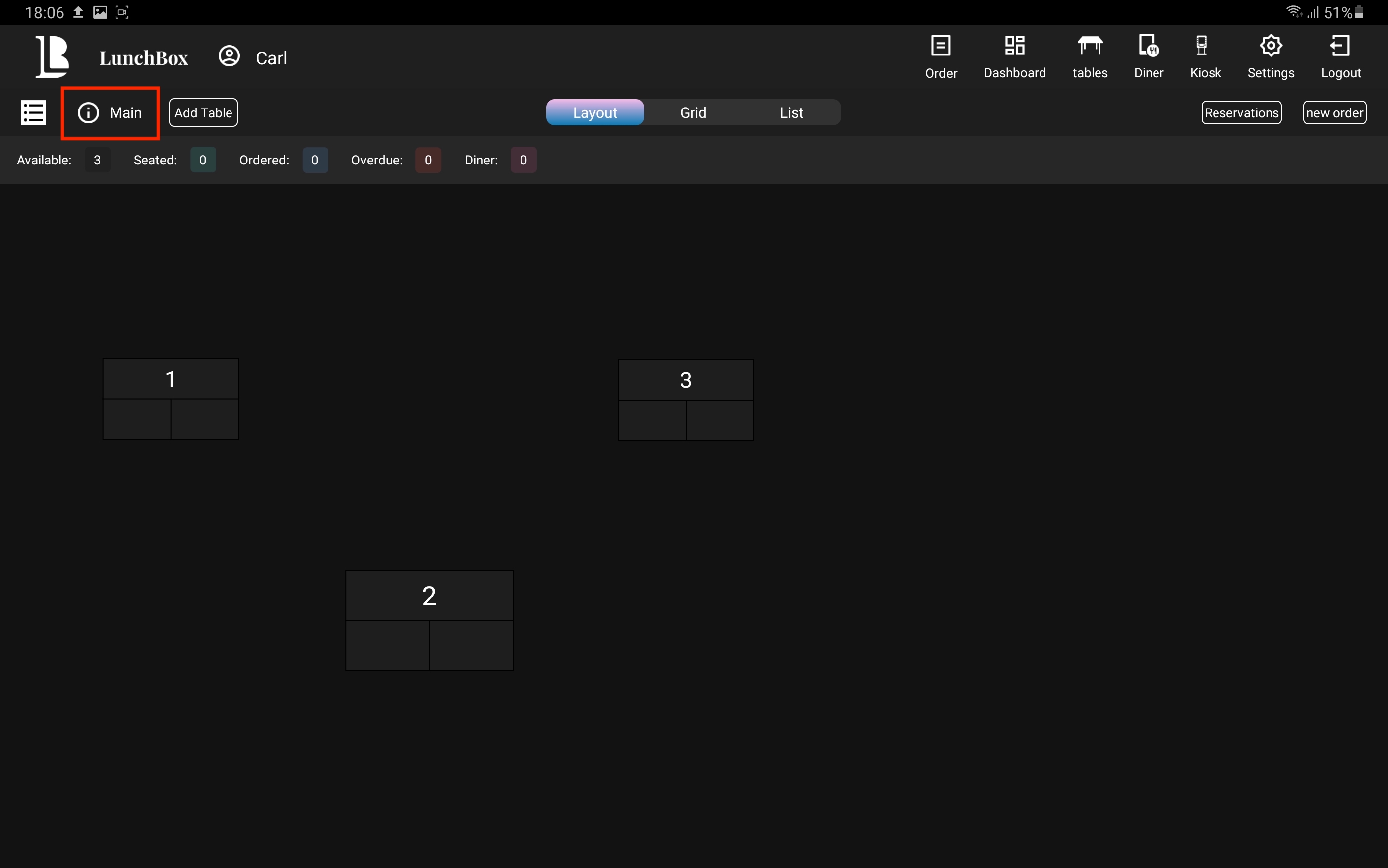
Task: Click the Add Table button
Action: pos(203,113)
